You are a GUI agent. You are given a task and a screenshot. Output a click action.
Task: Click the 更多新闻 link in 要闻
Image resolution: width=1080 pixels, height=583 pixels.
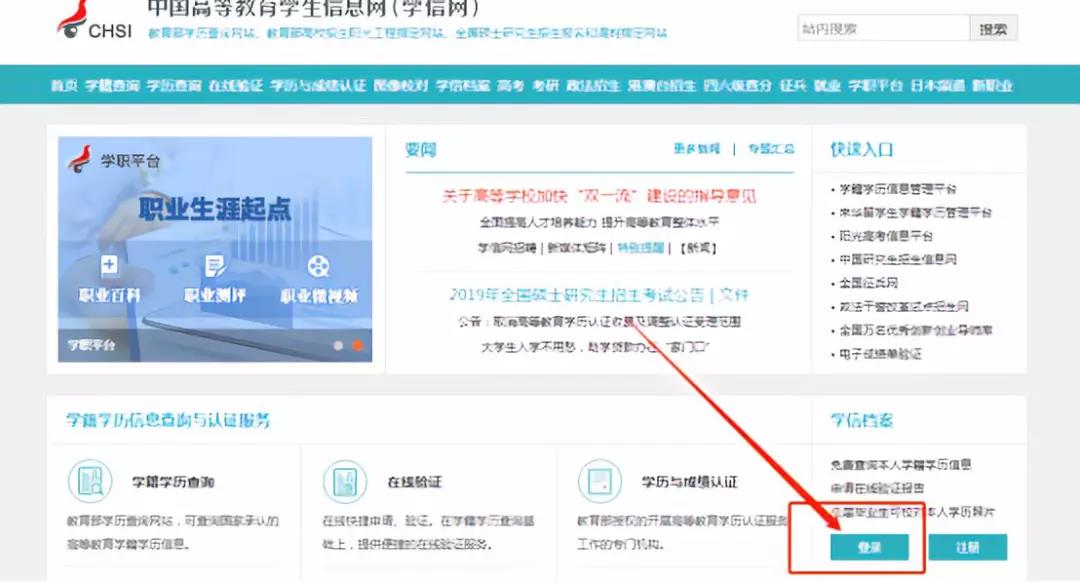click(696, 149)
